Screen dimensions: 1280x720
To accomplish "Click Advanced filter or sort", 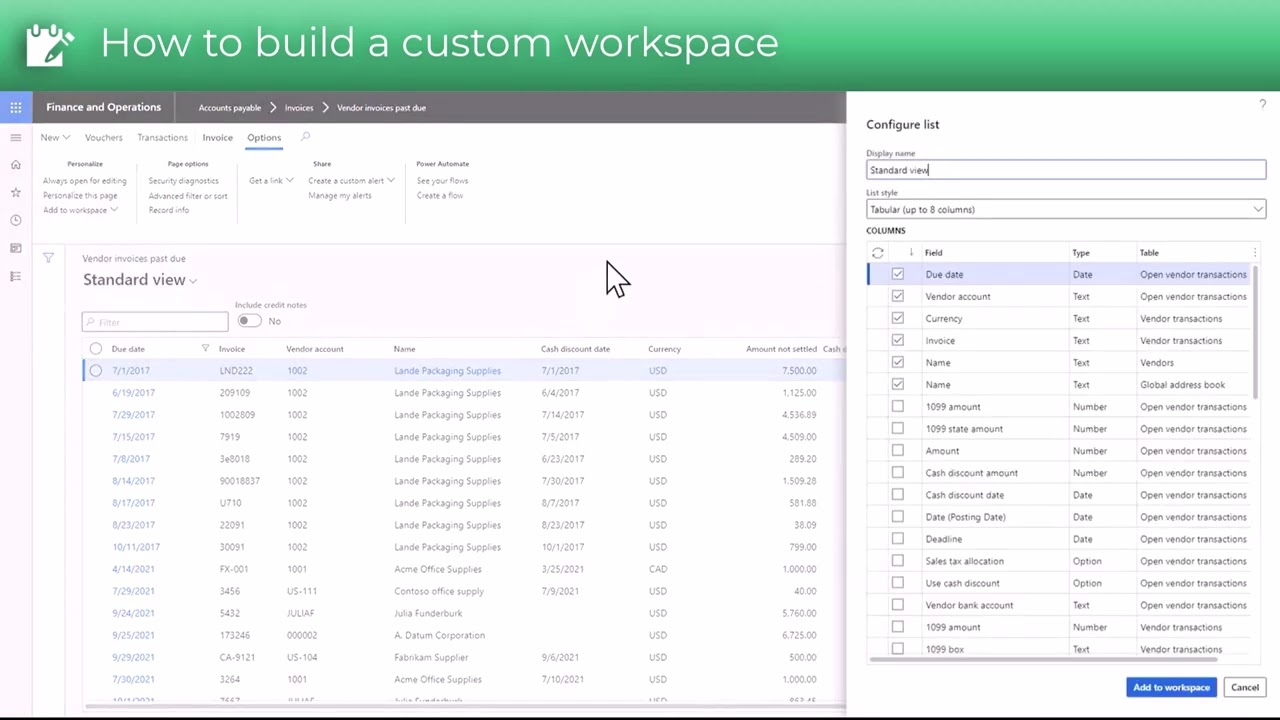I will [x=188, y=196].
